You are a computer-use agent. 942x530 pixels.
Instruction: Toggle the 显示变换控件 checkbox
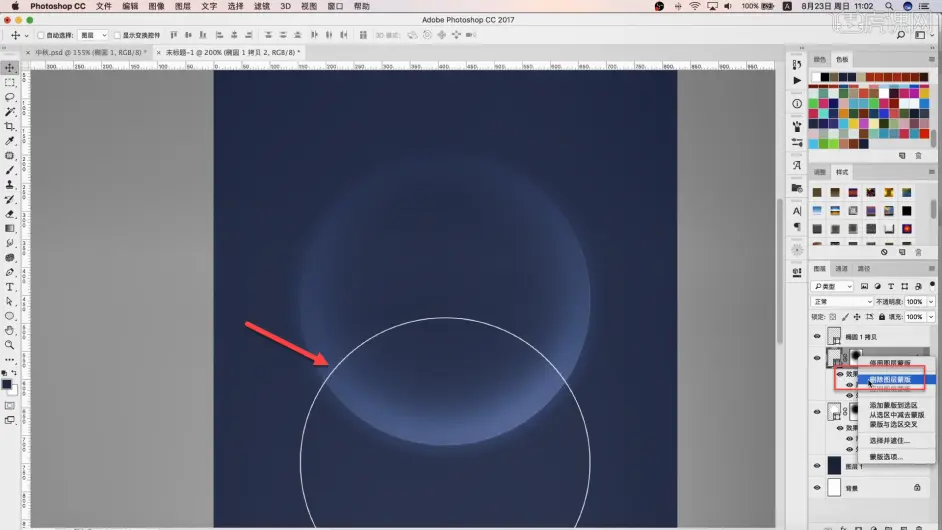coord(118,35)
